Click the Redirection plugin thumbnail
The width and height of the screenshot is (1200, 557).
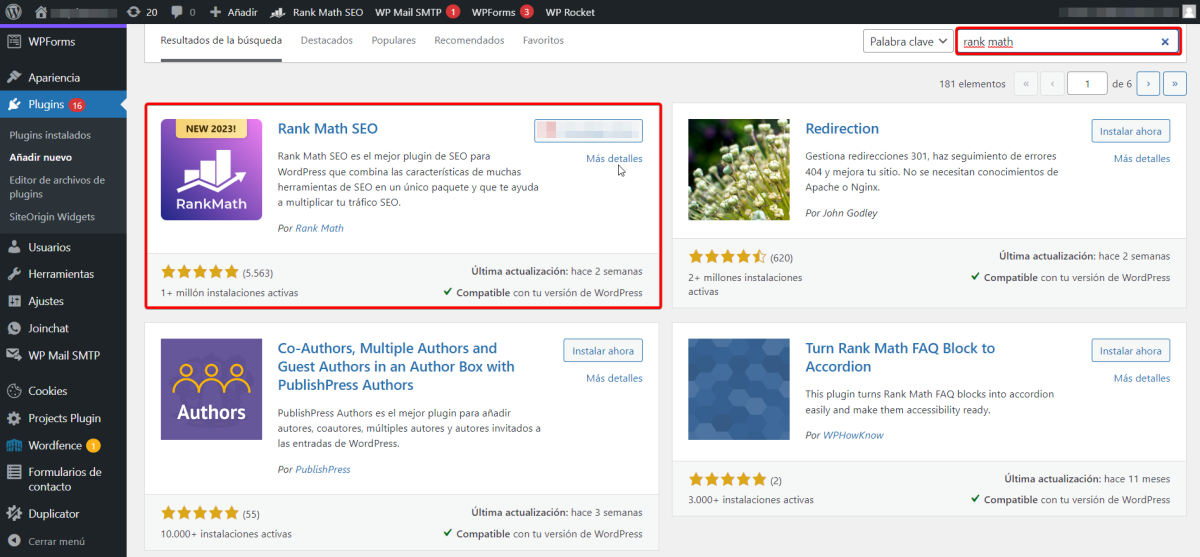(x=739, y=170)
